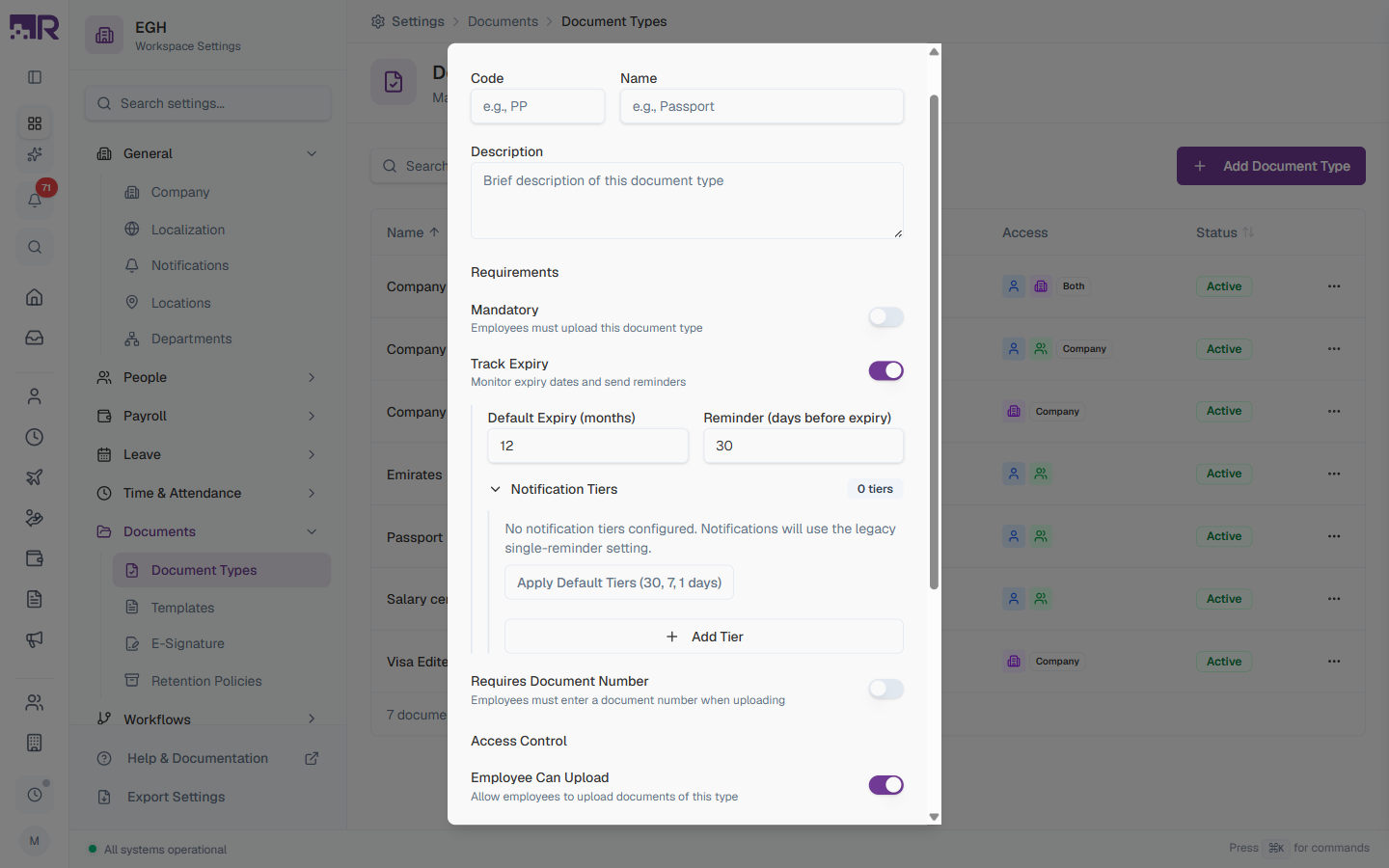The height and width of the screenshot is (868, 1389).
Task: Click the app logo at top left
Action: (35, 27)
